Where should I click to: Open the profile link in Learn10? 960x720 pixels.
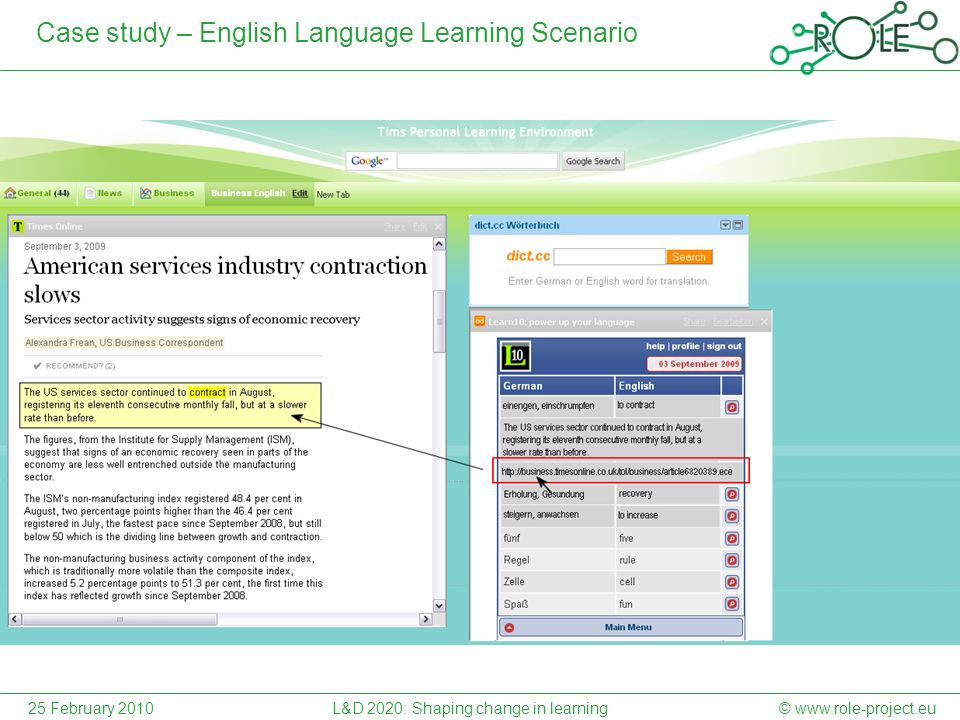686,346
